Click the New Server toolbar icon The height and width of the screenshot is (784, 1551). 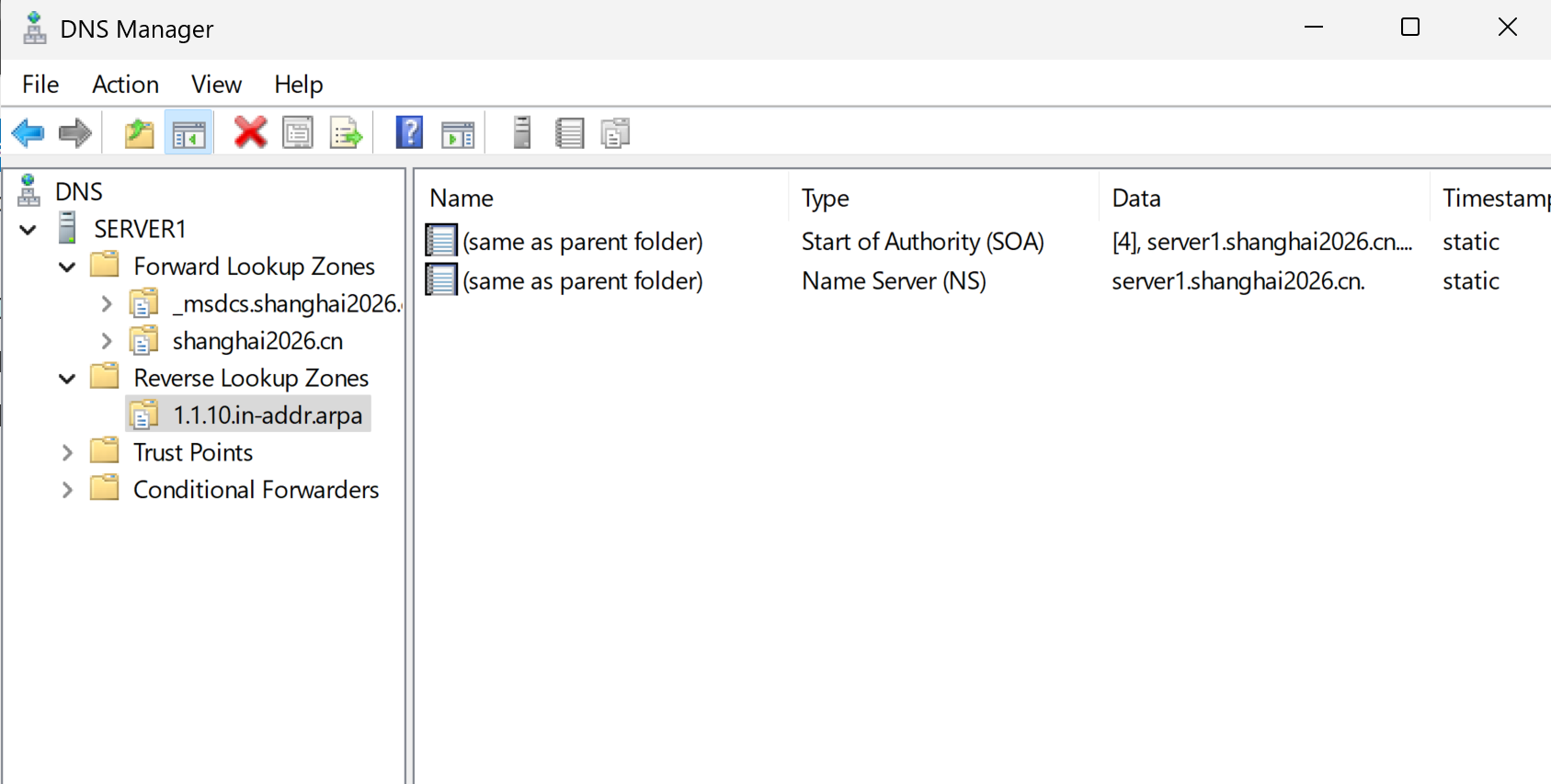(x=522, y=132)
